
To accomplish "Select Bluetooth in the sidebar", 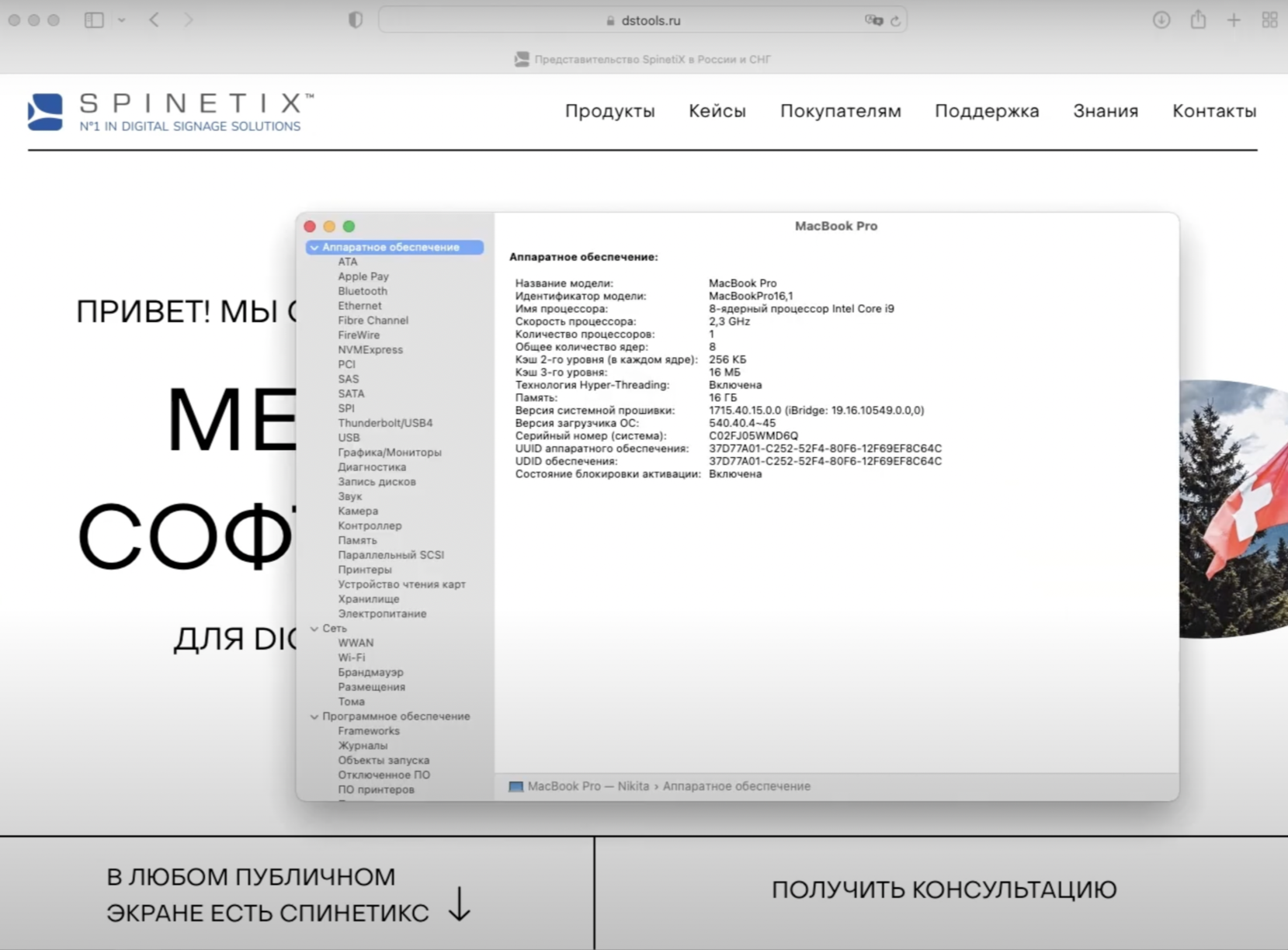I will (363, 291).
